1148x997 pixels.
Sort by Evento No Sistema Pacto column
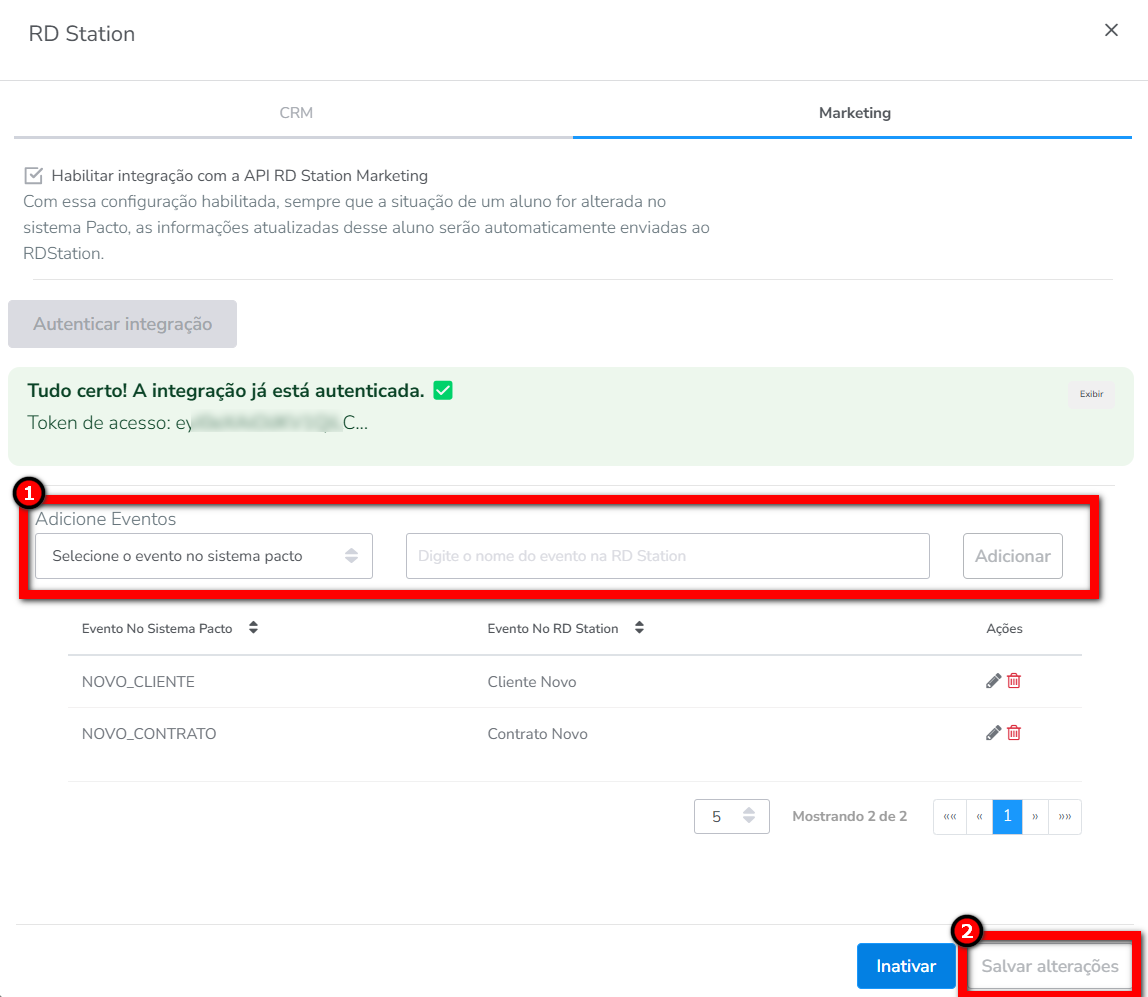[253, 629]
